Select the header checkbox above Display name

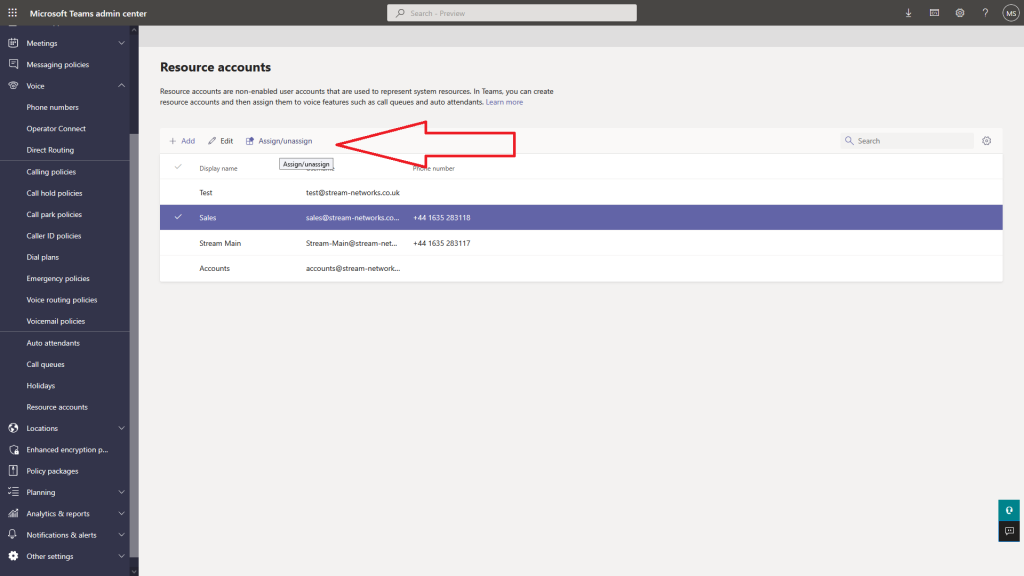click(177, 168)
